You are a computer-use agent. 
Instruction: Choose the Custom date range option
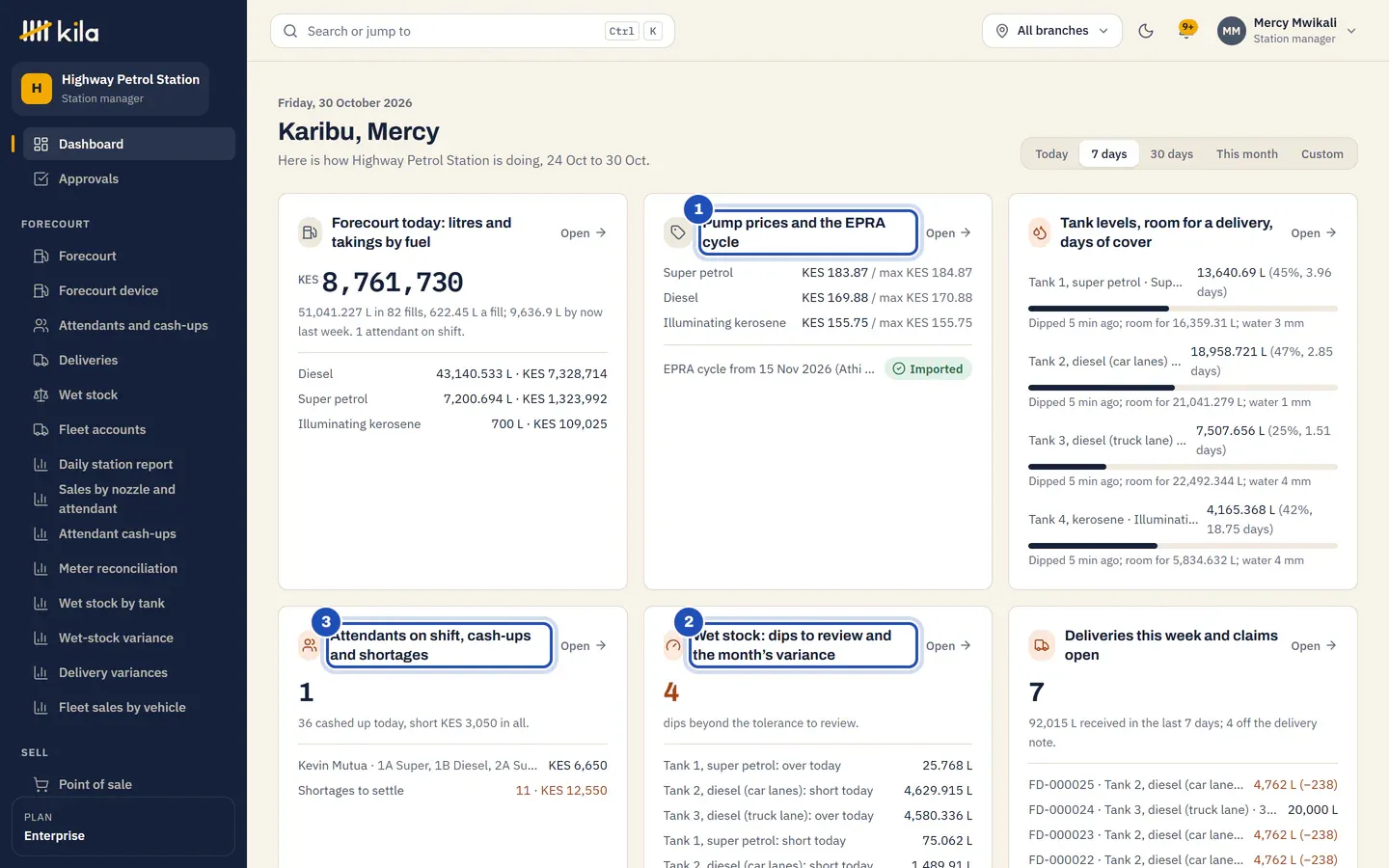1321,154
